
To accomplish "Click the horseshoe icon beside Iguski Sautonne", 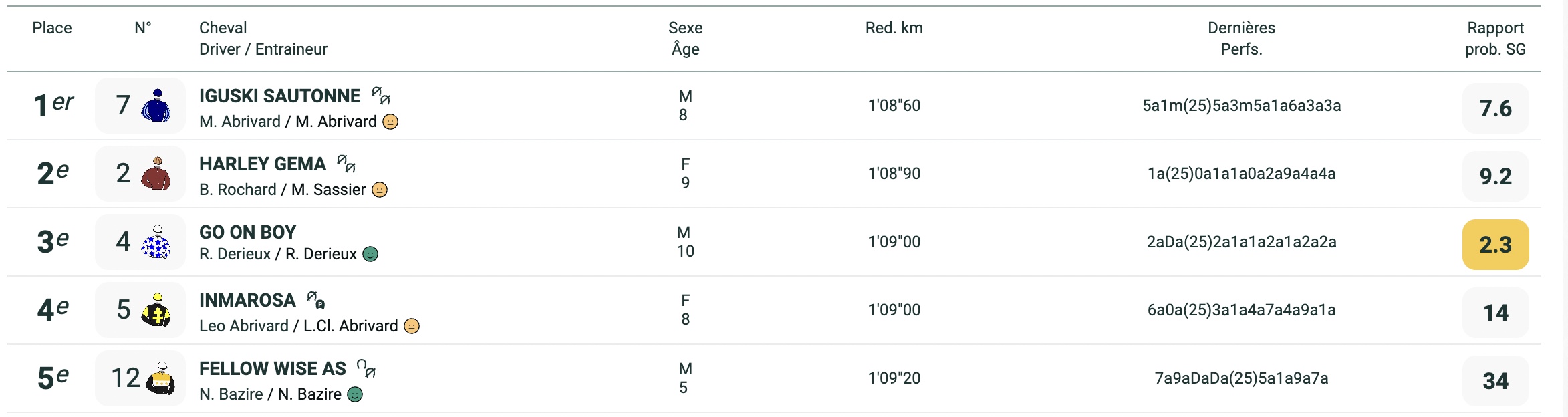I will [381, 96].
